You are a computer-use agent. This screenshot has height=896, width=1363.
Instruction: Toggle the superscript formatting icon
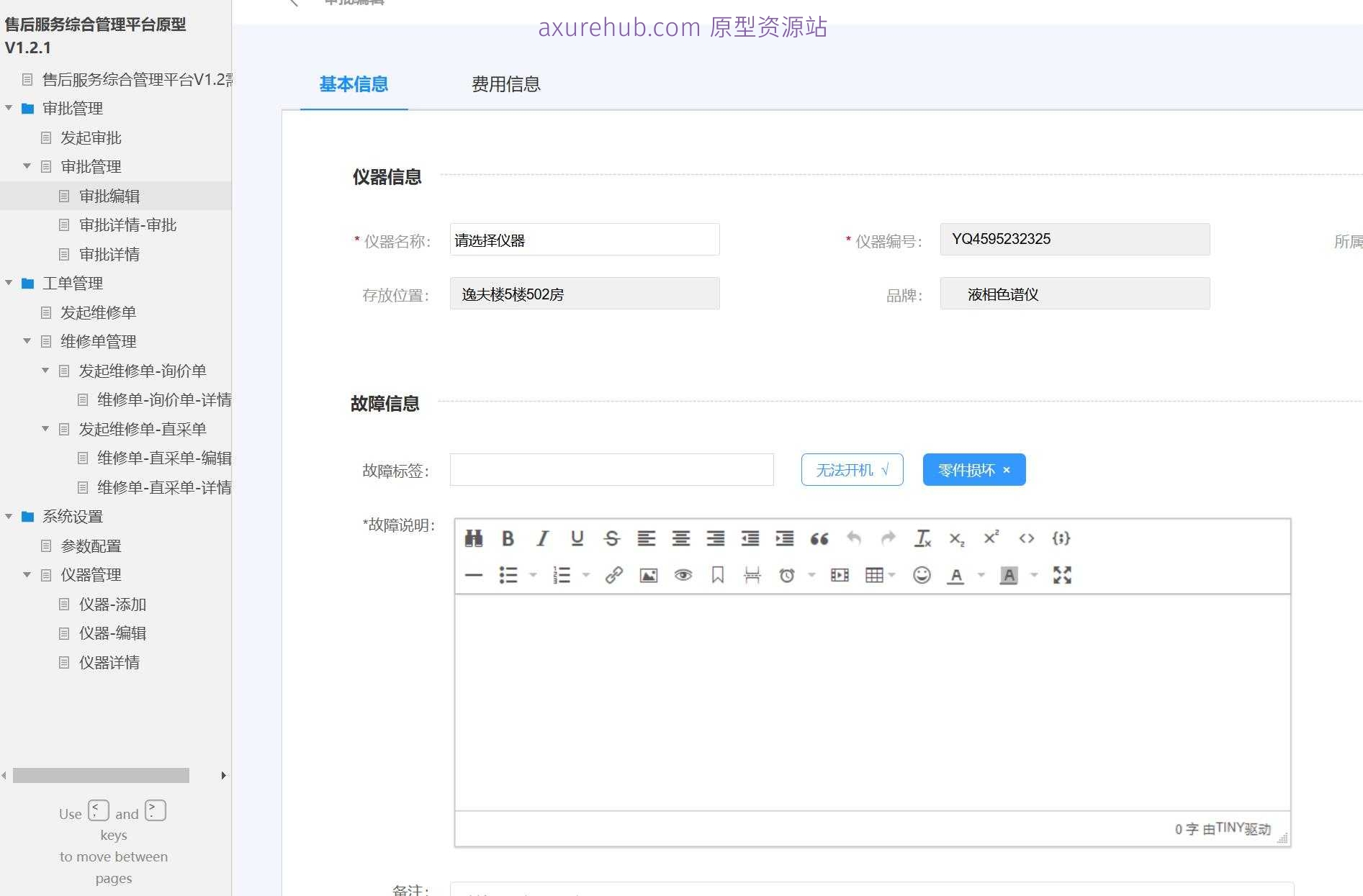991,538
